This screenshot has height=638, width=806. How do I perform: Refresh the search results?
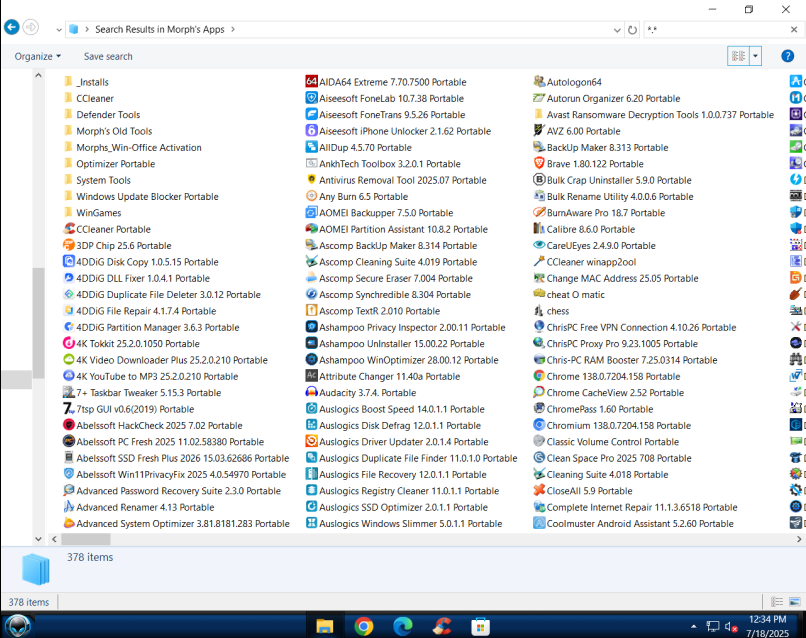point(632,30)
